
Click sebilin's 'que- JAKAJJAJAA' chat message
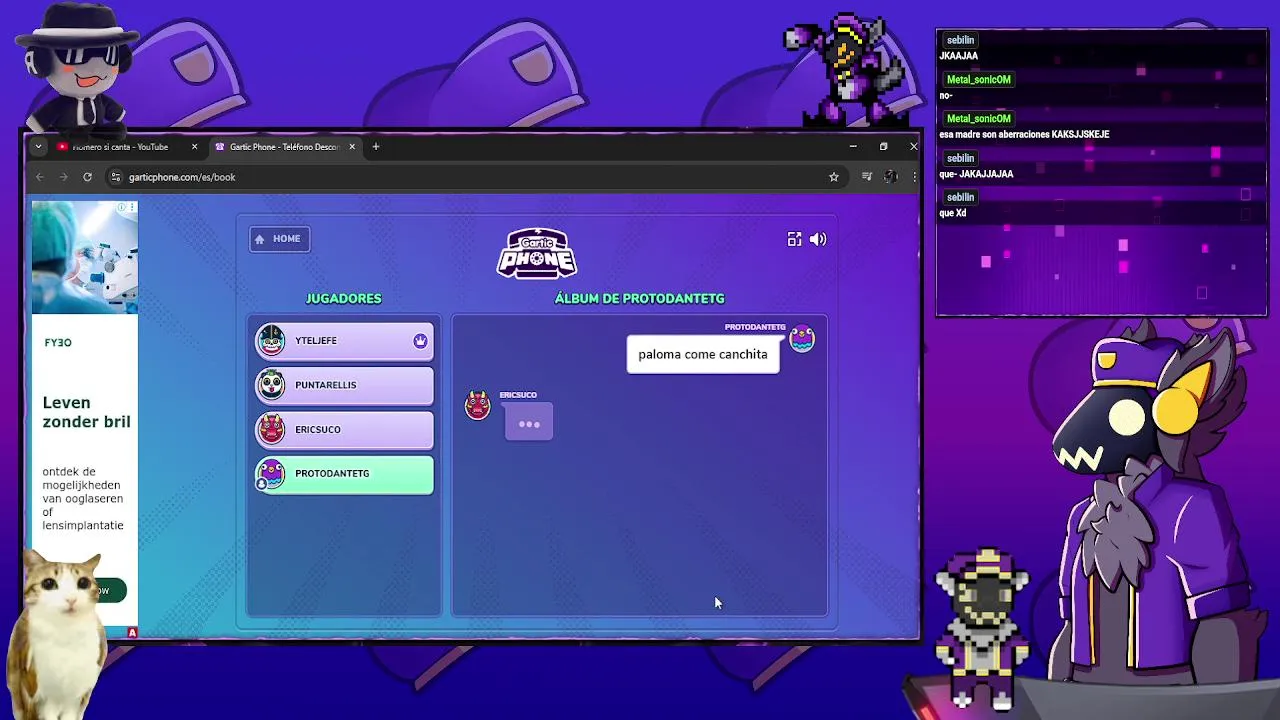(x=976, y=174)
